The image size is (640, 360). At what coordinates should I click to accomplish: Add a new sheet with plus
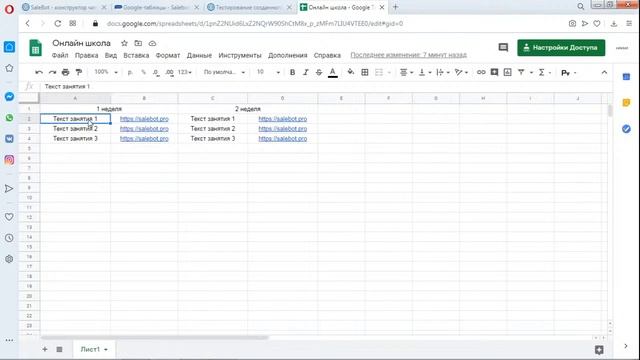point(45,349)
